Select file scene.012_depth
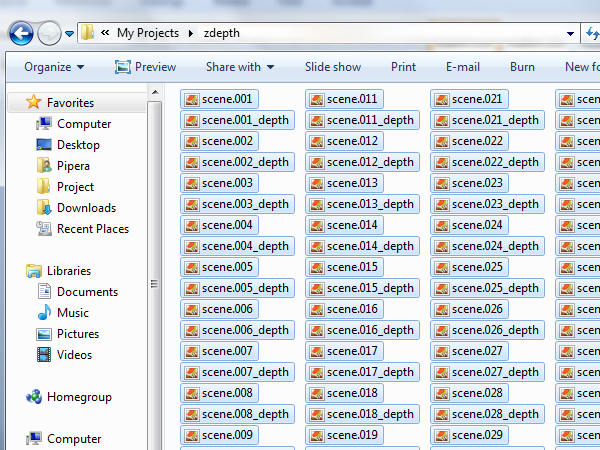 pyautogui.click(x=362, y=162)
